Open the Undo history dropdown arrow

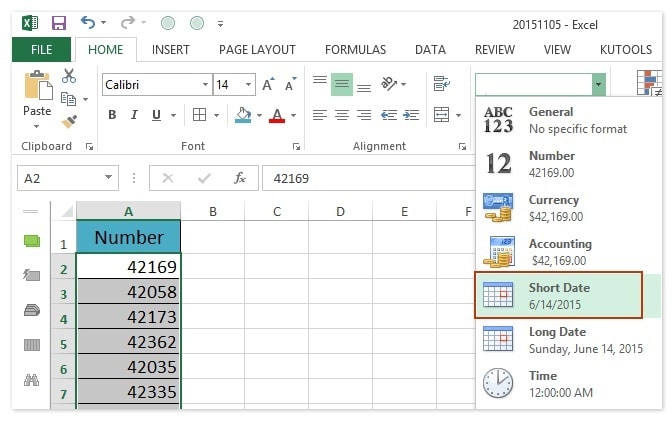104,22
